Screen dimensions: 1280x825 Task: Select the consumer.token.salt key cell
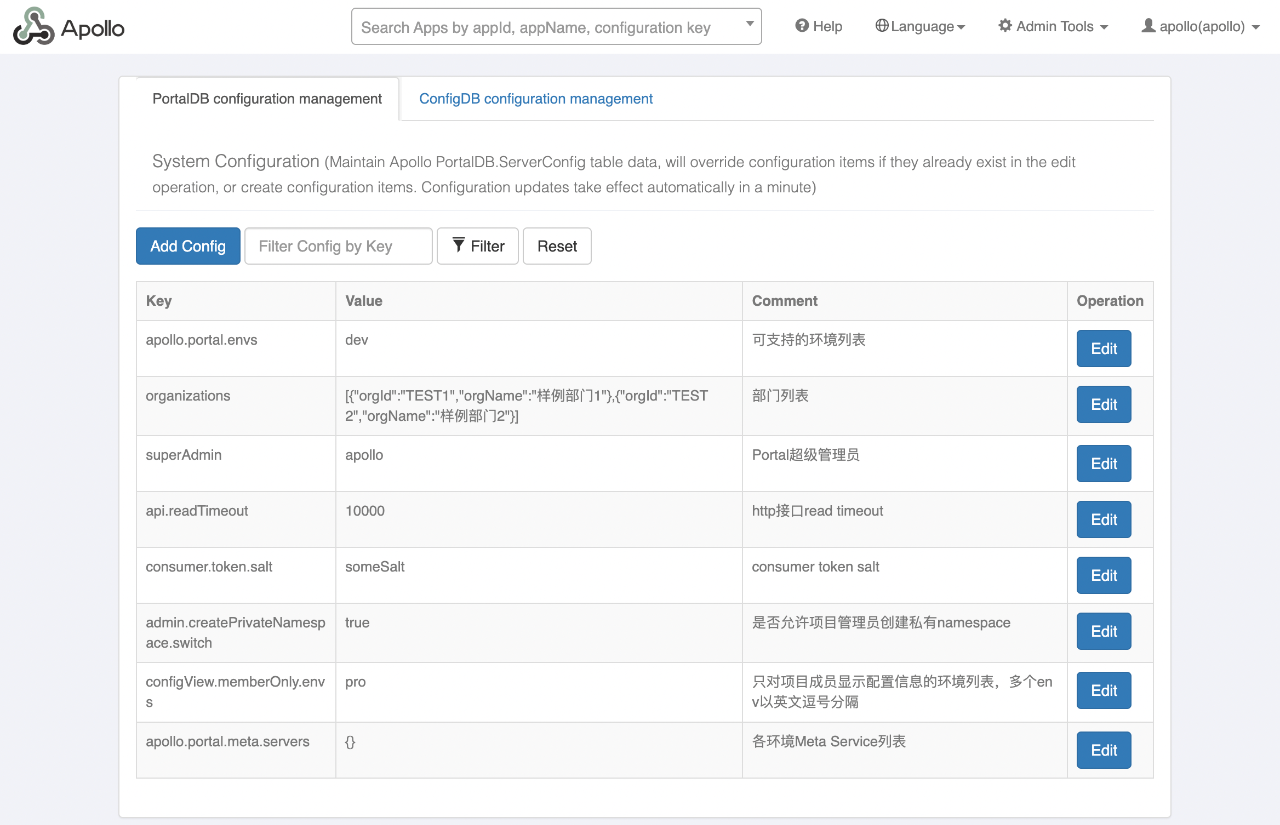(236, 576)
